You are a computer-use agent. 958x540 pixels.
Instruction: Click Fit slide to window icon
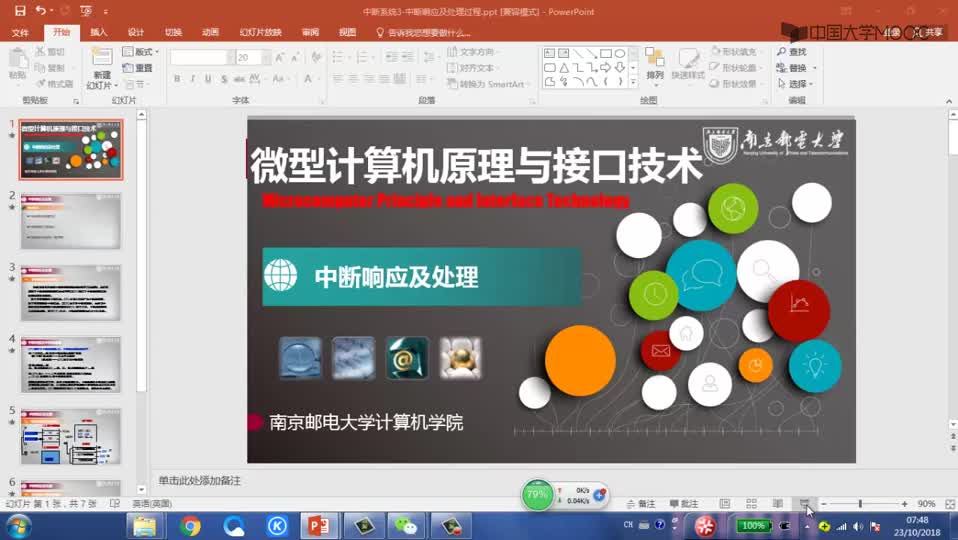pyautogui.click(x=950, y=504)
